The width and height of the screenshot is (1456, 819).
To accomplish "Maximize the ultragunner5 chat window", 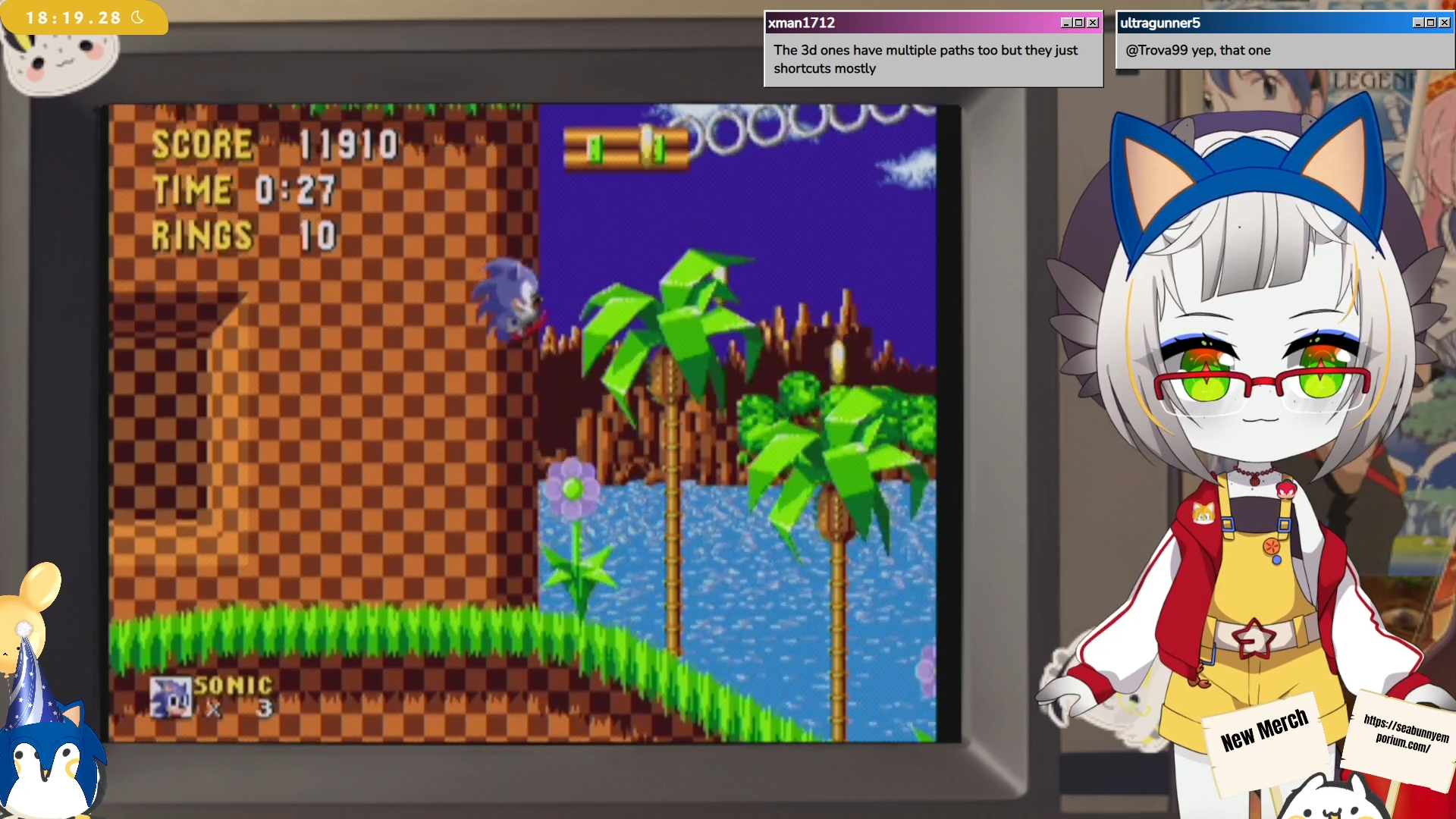I will [x=1431, y=23].
